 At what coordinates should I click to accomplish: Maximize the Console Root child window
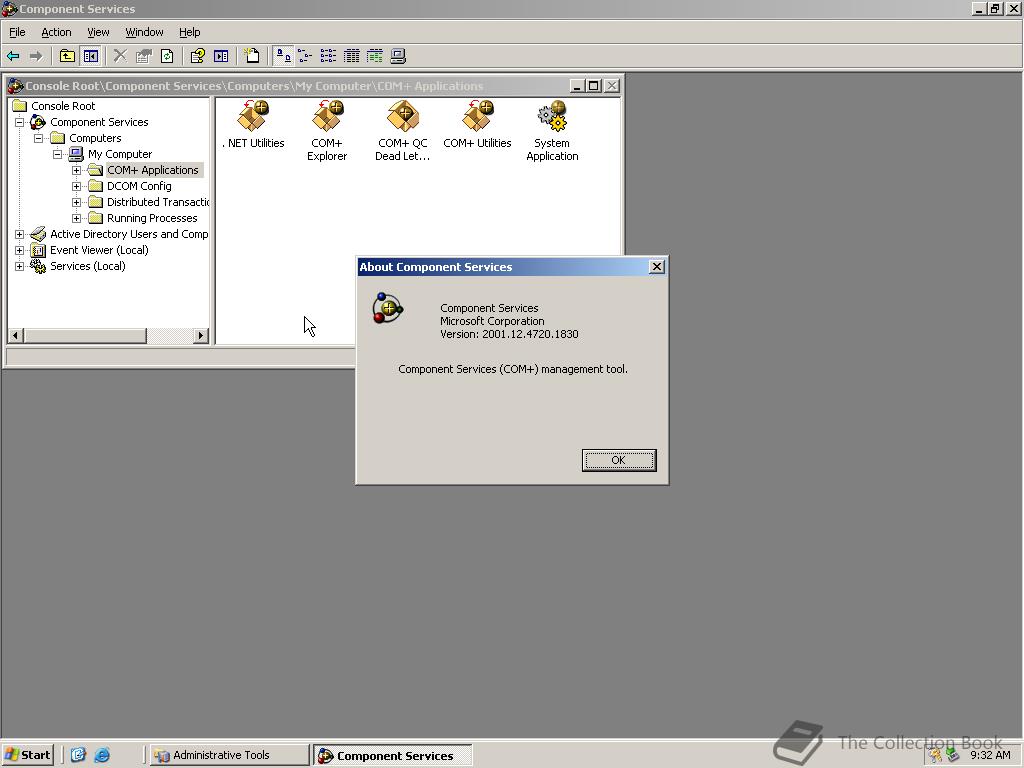pyautogui.click(x=594, y=86)
